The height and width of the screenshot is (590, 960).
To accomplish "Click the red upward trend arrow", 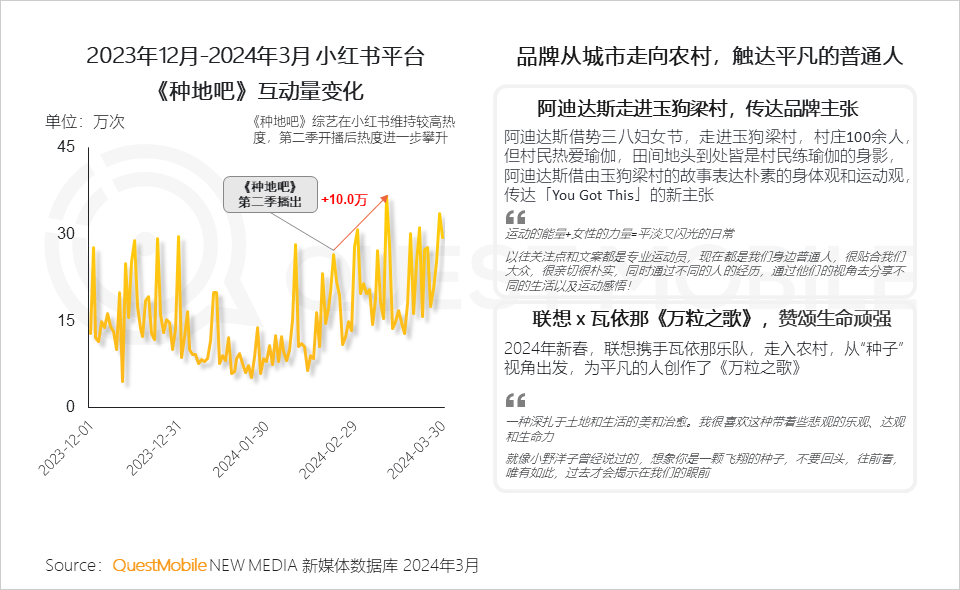I will coord(360,223).
